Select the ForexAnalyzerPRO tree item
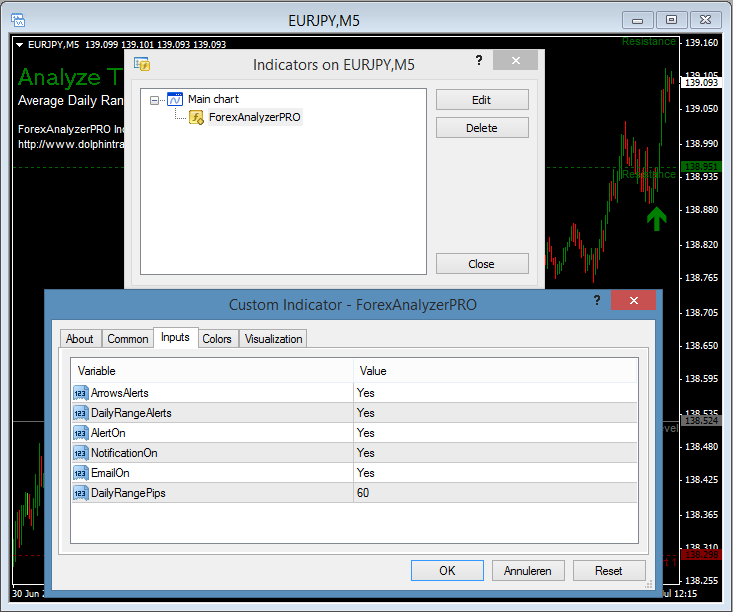Image resolution: width=733 pixels, height=612 pixels. [255, 117]
